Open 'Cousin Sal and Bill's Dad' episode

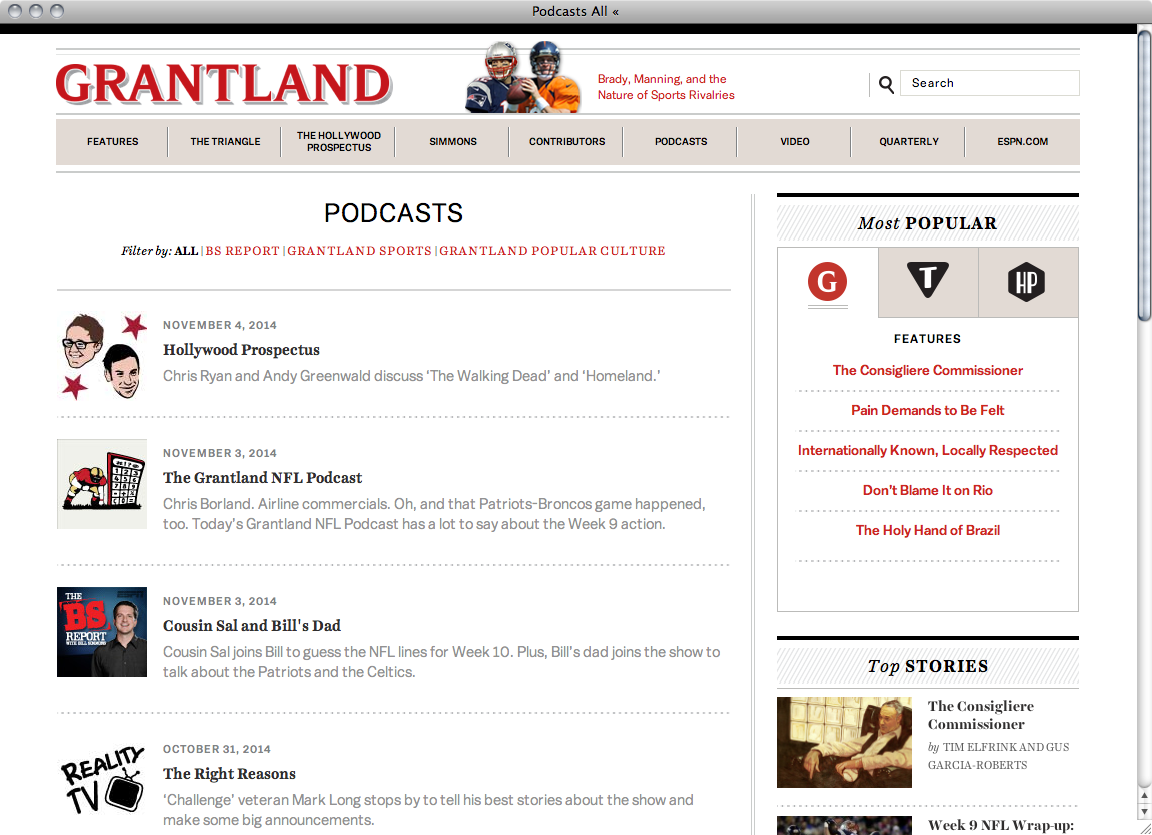coord(252,626)
